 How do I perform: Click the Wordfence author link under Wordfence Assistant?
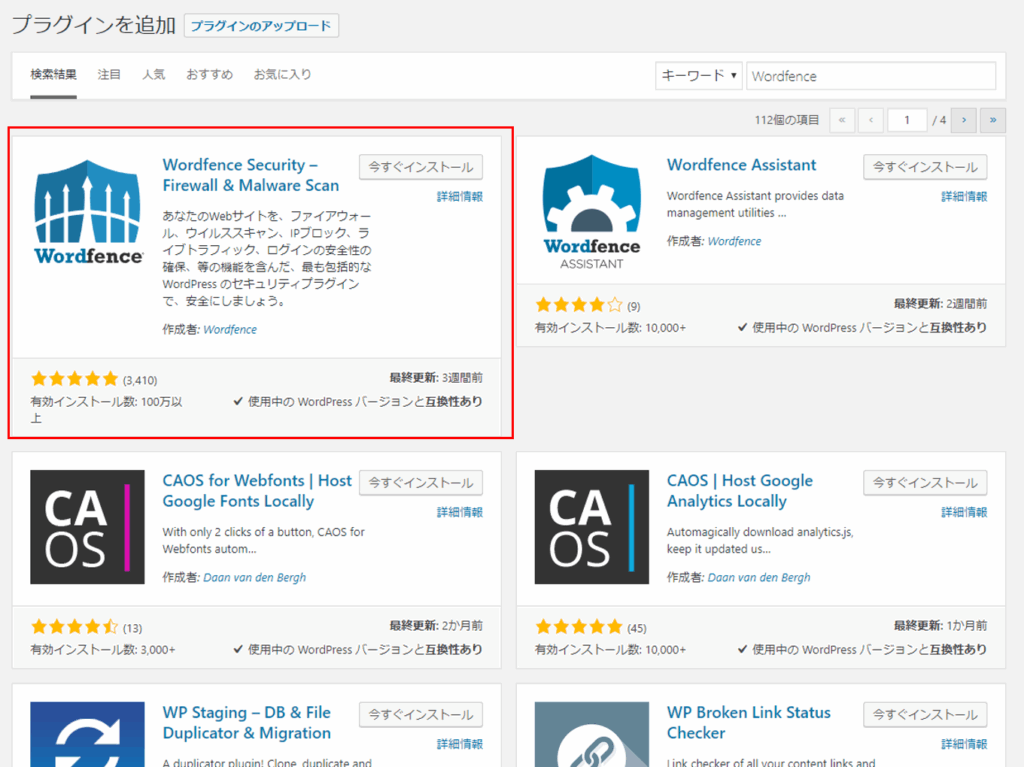pos(734,241)
